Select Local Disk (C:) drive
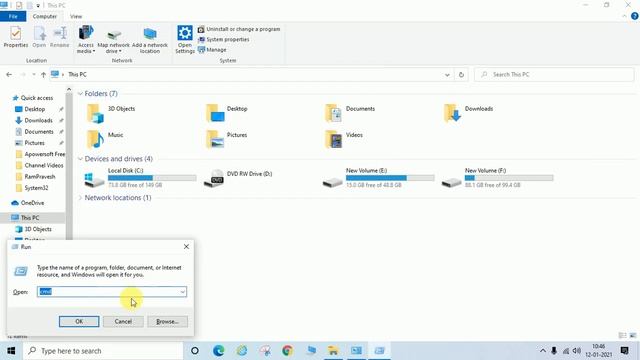The image size is (640, 360). pyautogui.click(x=140, y=178)
